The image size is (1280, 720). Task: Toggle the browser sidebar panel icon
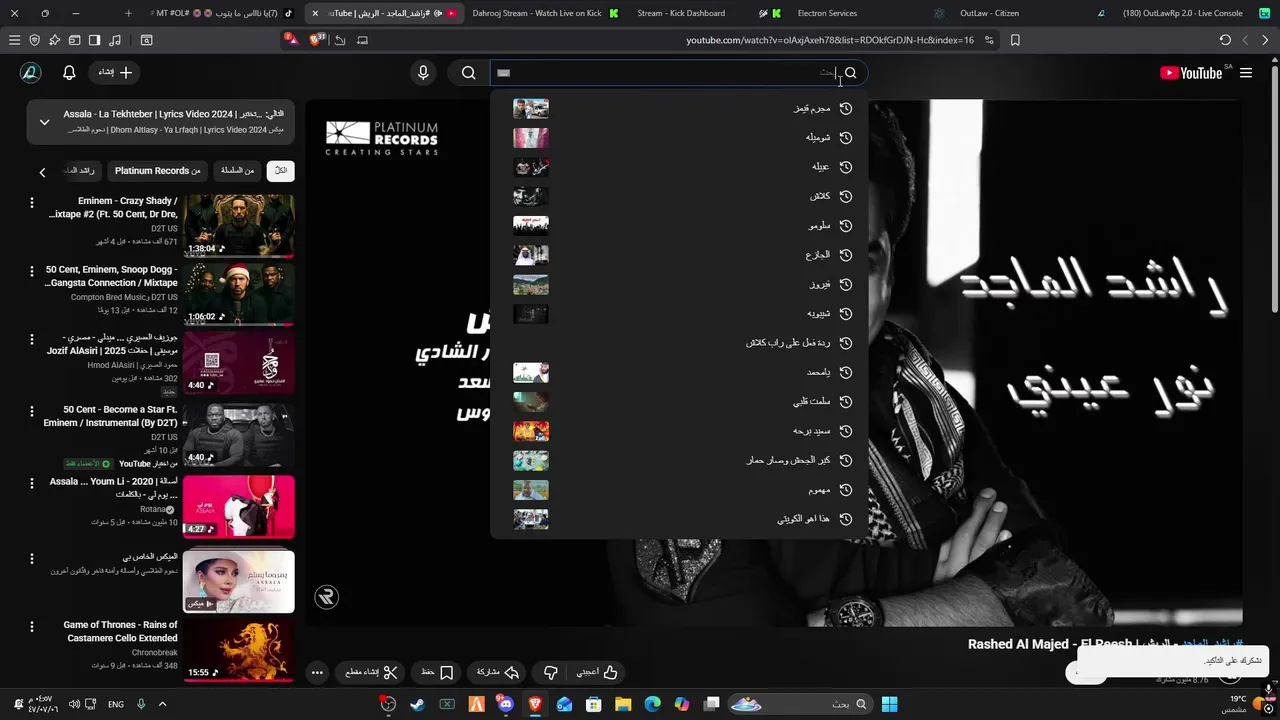click(x=94, y=40)
